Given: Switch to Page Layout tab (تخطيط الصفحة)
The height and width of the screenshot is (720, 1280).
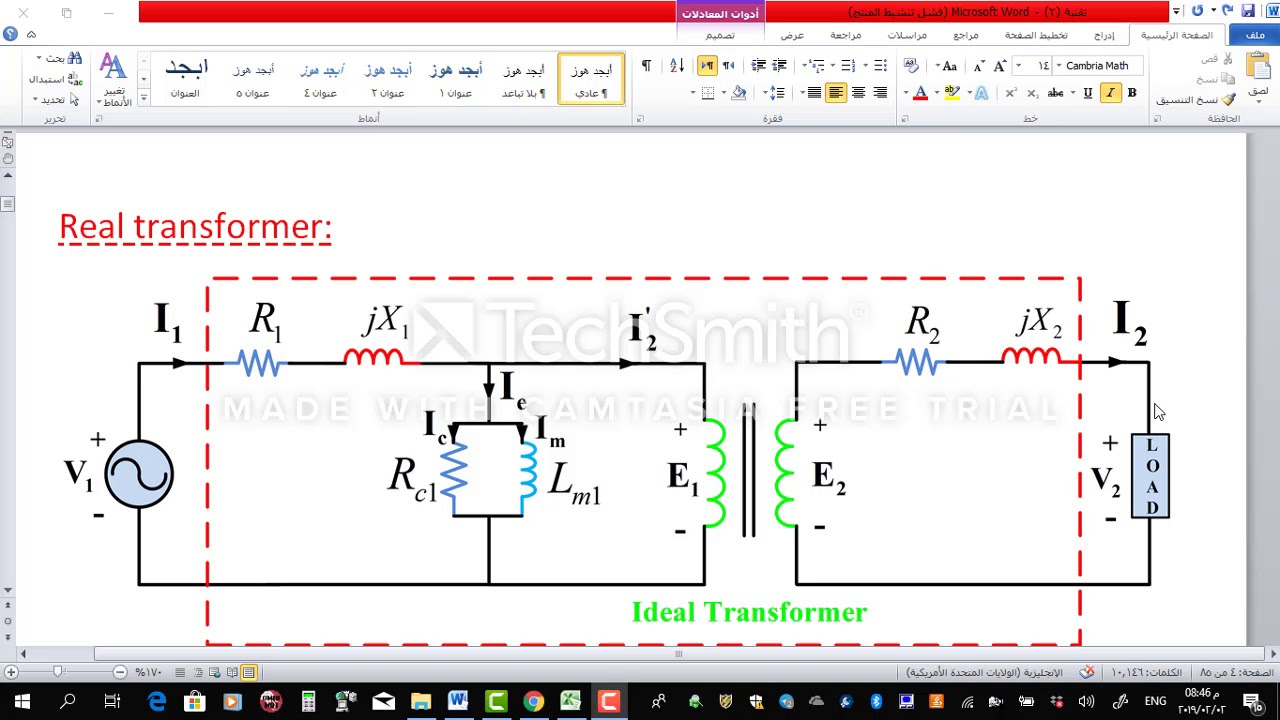Looking at the screenshot, I should pyautogui.click(x=1036, y=35).
